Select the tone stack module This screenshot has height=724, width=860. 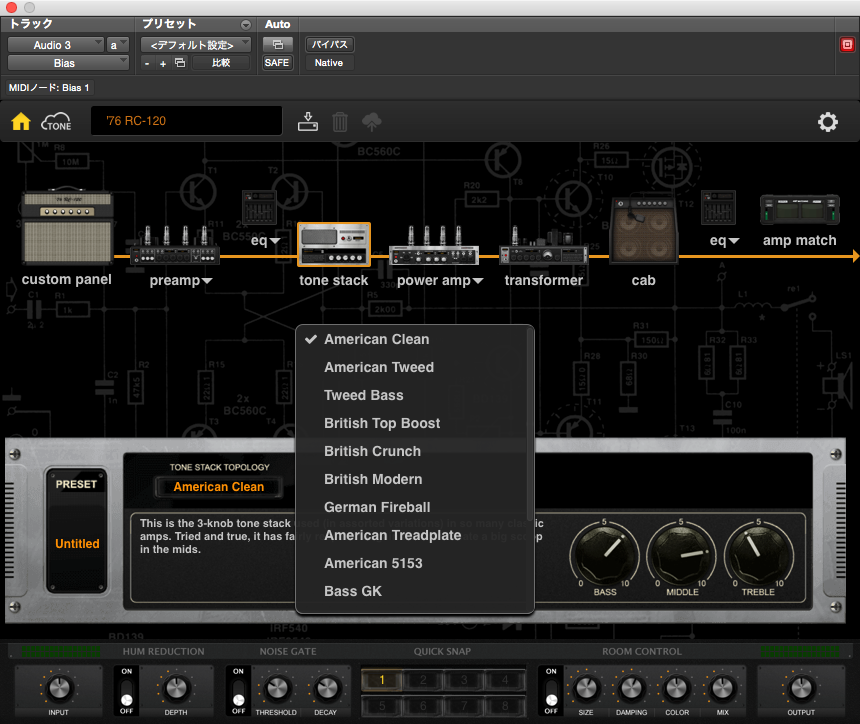tap(334, 245)
